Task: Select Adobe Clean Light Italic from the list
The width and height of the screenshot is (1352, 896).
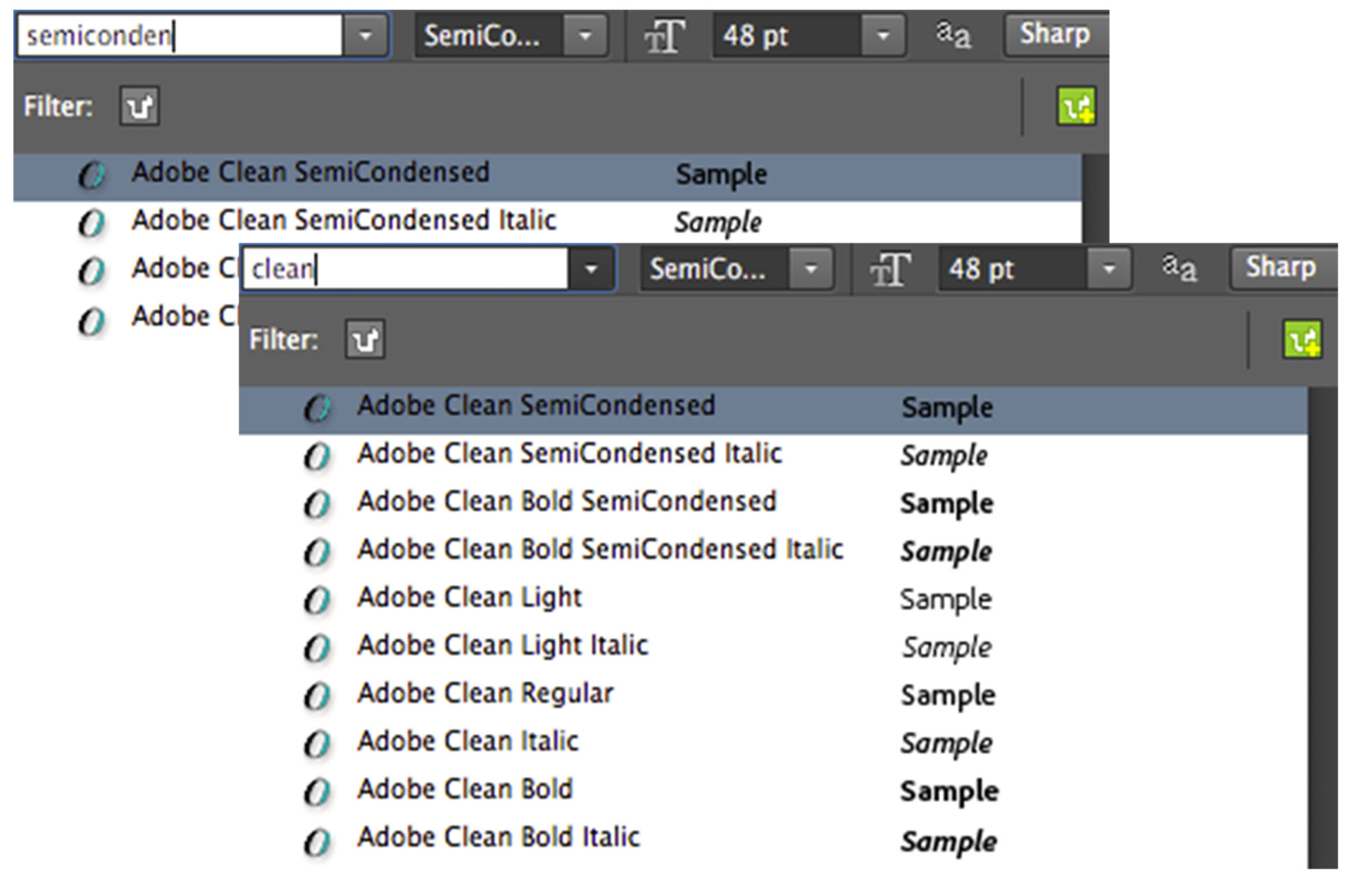Action: 503,644
